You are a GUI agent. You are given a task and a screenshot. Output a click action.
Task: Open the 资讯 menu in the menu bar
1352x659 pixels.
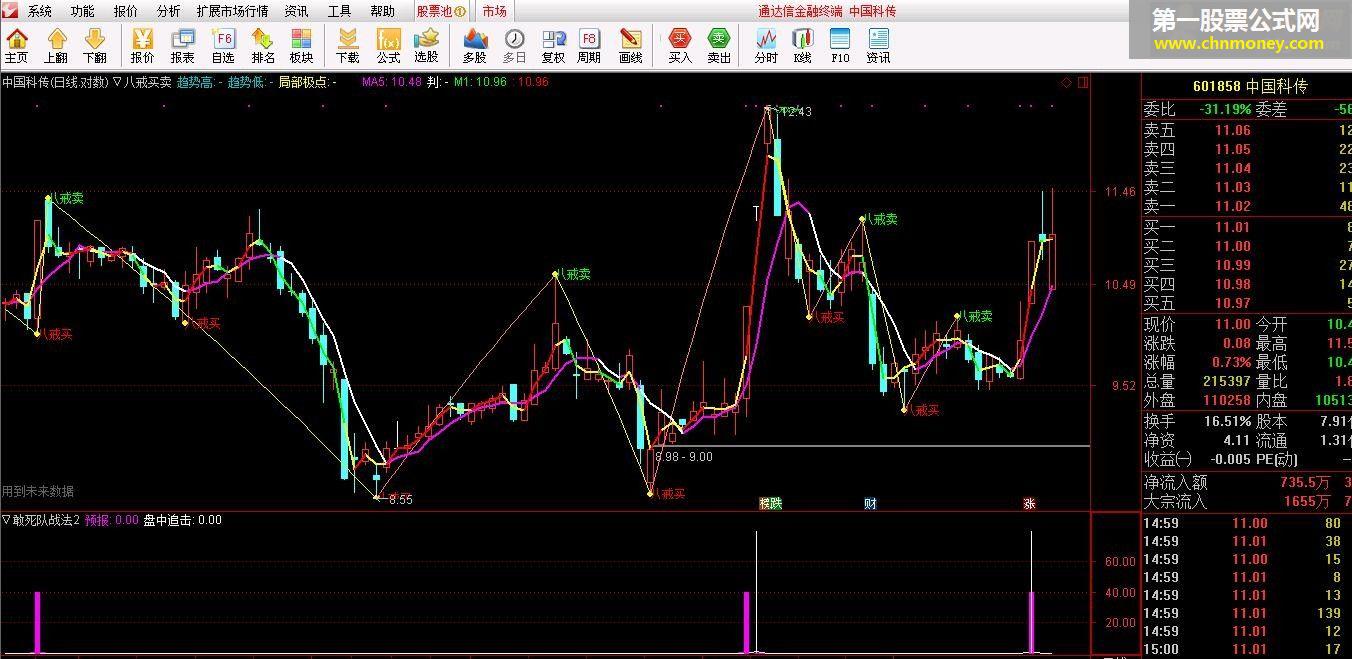pos(296,11)
